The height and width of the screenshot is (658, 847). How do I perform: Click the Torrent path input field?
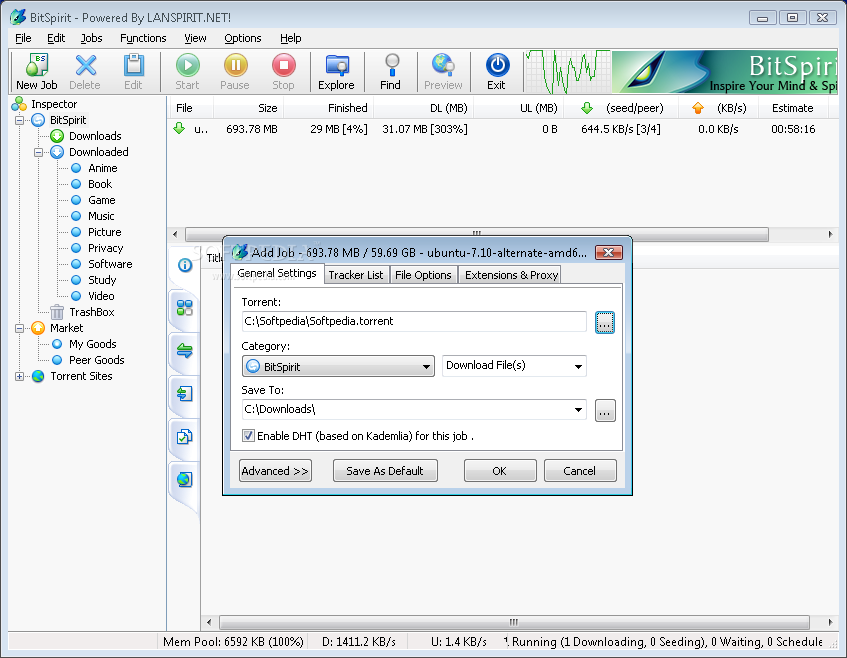[x=414, y=321]
